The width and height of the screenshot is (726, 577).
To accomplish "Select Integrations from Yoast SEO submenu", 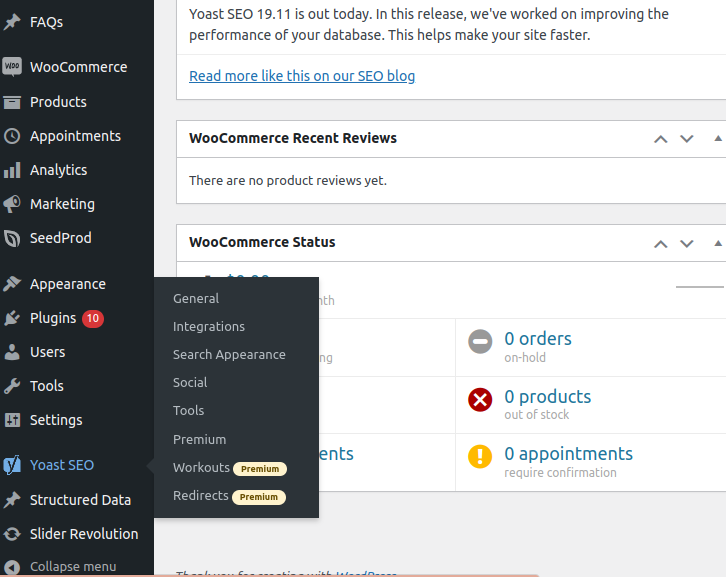I will (x=208, y=327).
